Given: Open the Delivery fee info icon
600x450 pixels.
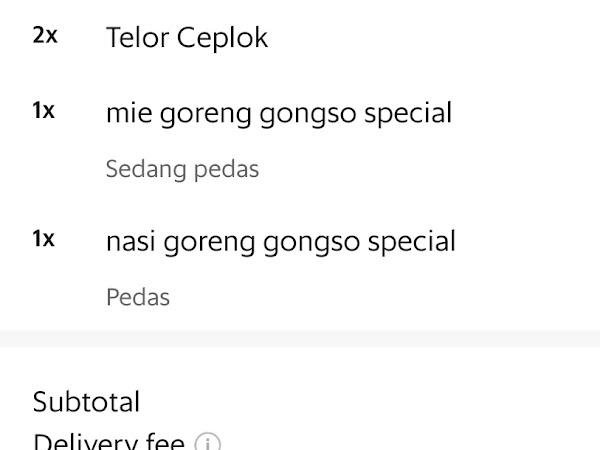Looking at the screenshot, I should (207, 443).
